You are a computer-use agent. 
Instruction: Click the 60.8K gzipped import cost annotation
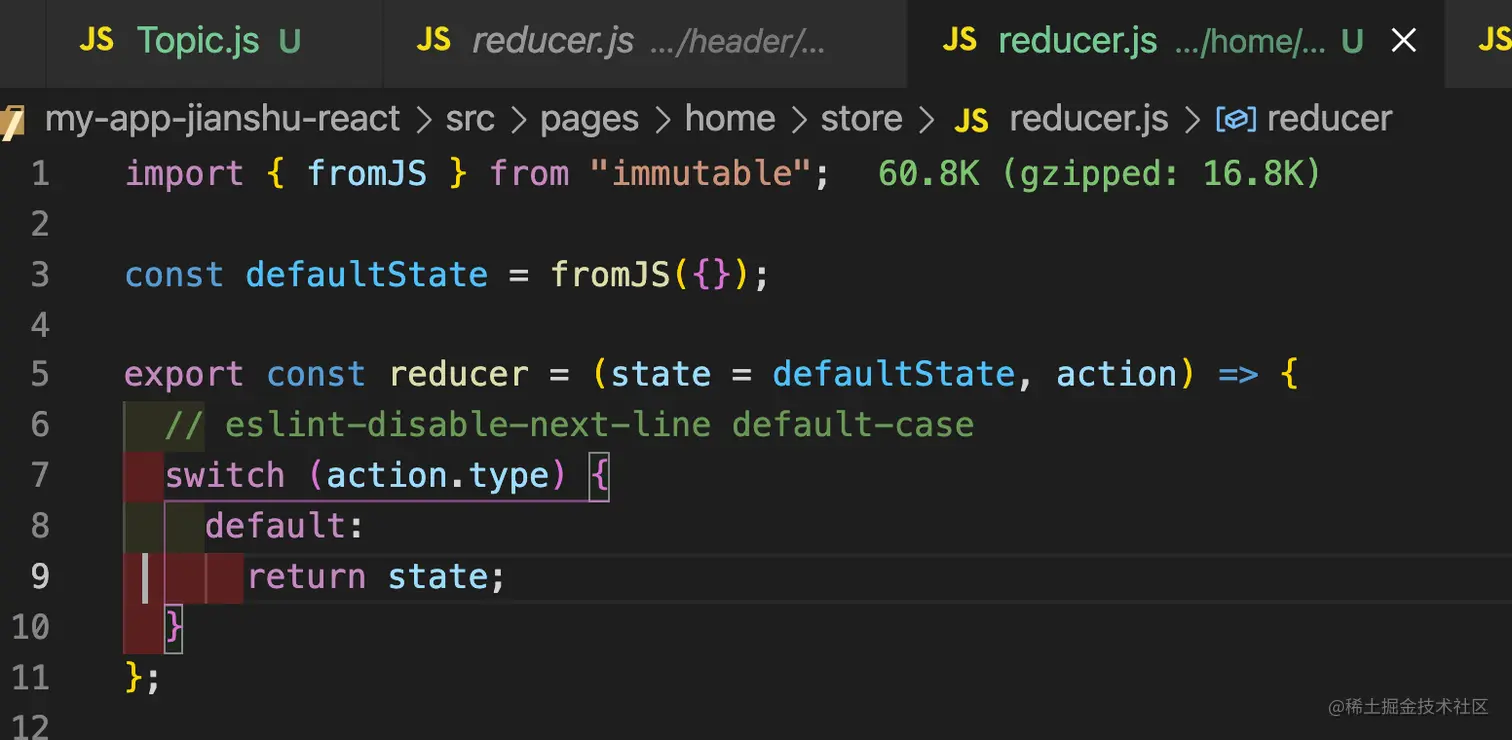(1100, 174)
